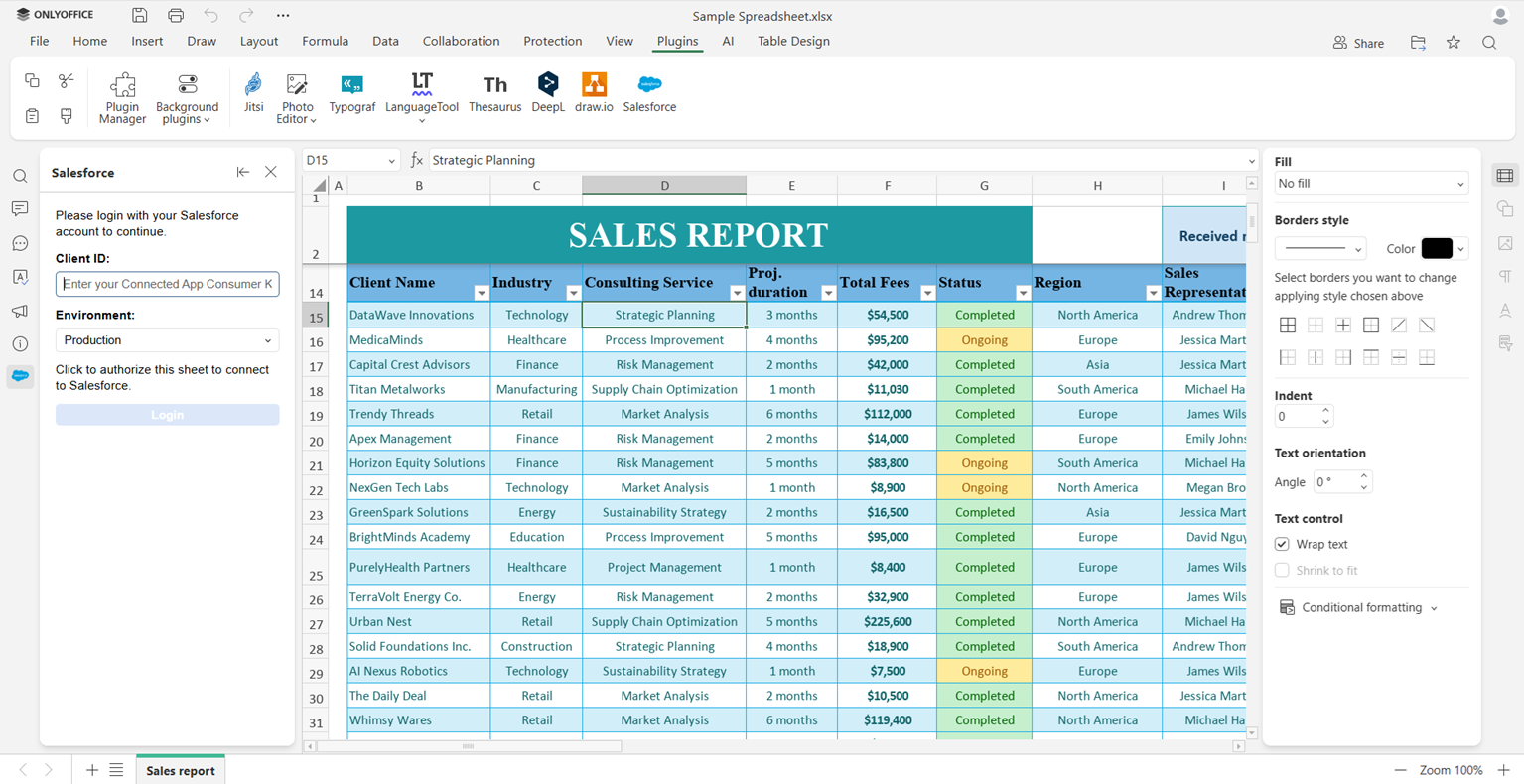
Task: Open the Background plugins dropdown
Action: [x=187, y=97]
